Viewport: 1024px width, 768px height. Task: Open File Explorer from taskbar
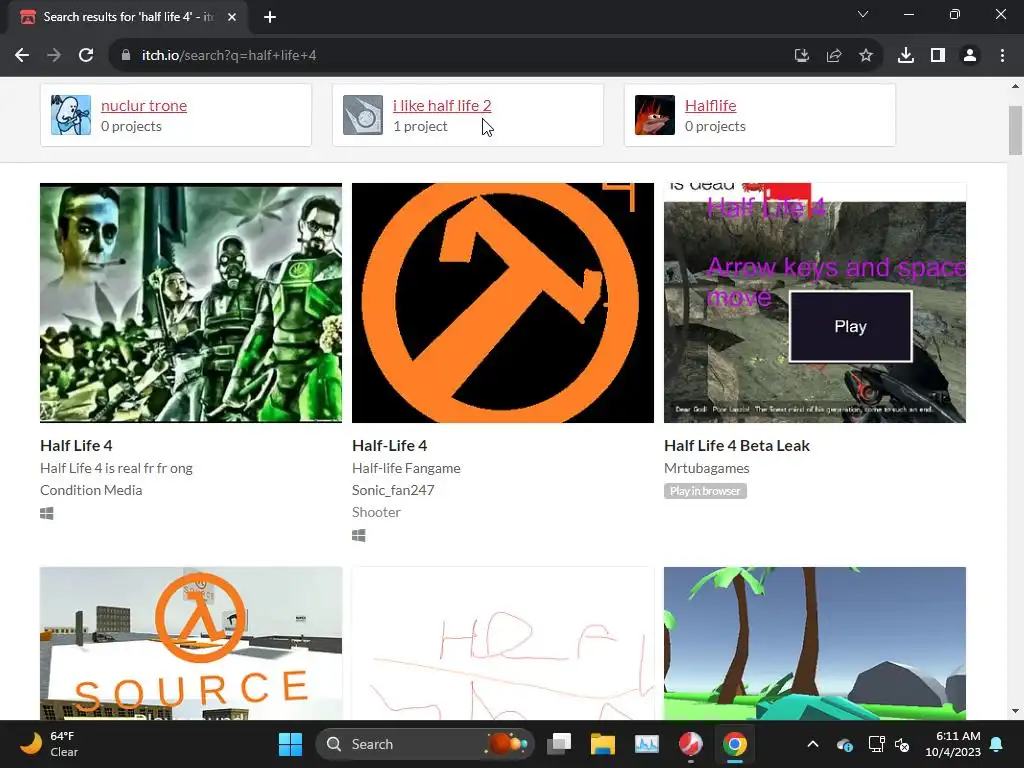click(603, 744)
